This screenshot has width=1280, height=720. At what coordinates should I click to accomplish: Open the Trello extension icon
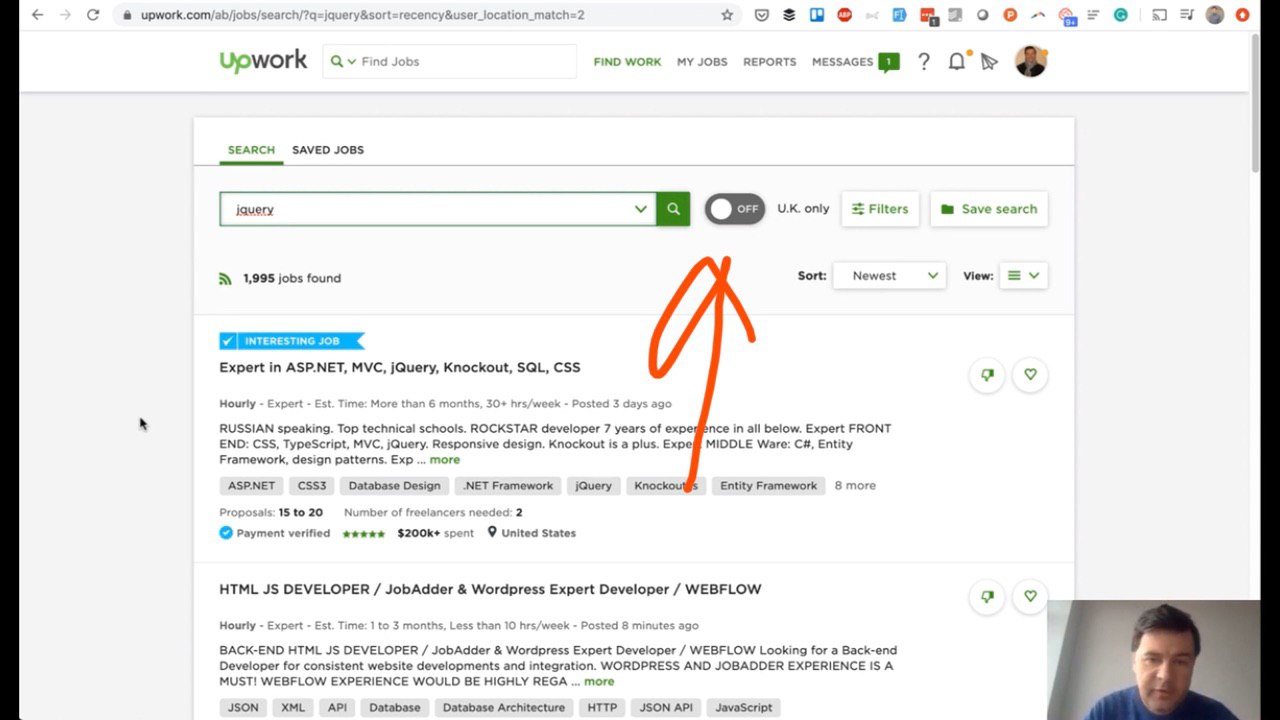tap(816, 15)
